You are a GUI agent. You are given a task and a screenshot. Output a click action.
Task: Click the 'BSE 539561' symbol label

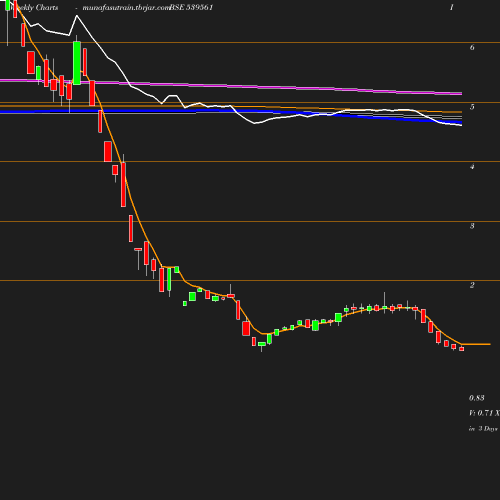point(192,8)
